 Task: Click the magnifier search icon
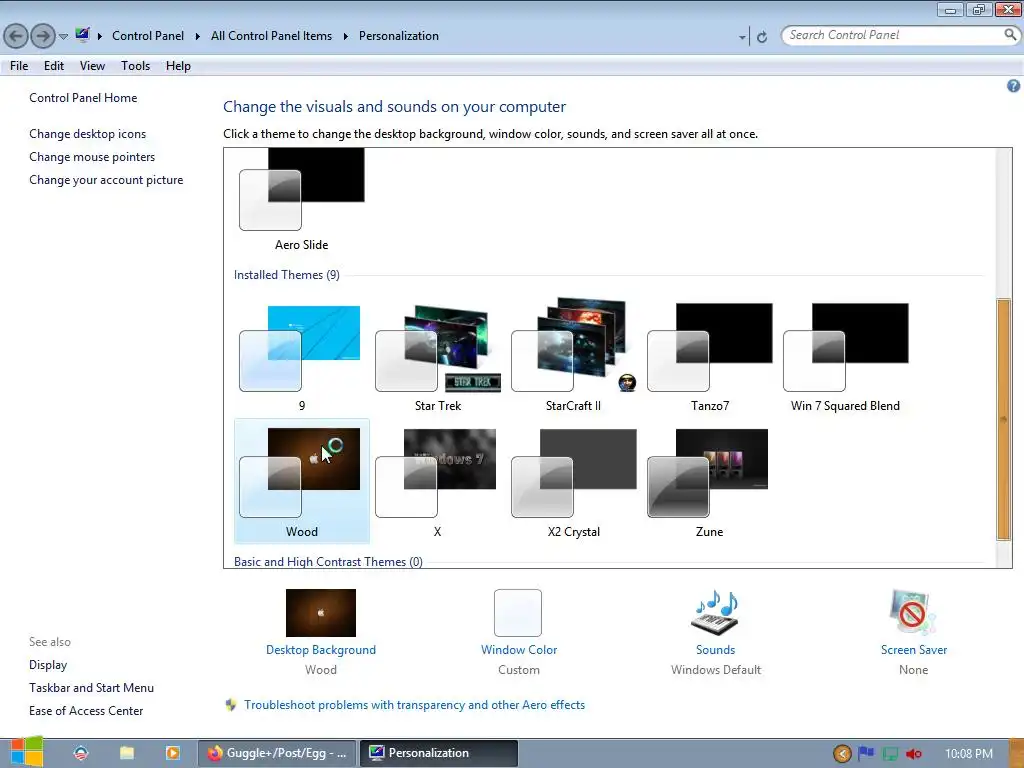point(1010,35)
